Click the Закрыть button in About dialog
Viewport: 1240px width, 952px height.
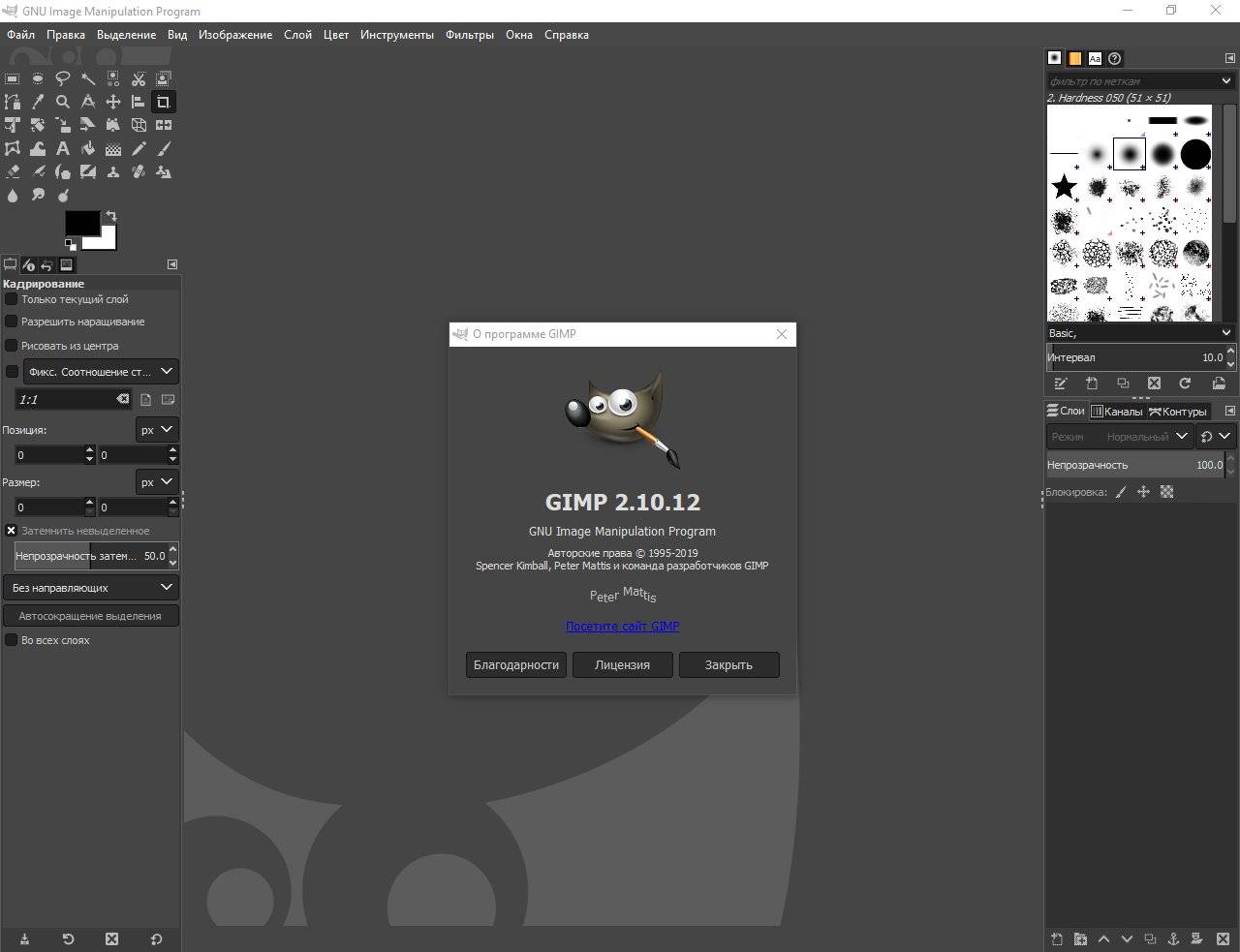[728, 664]
